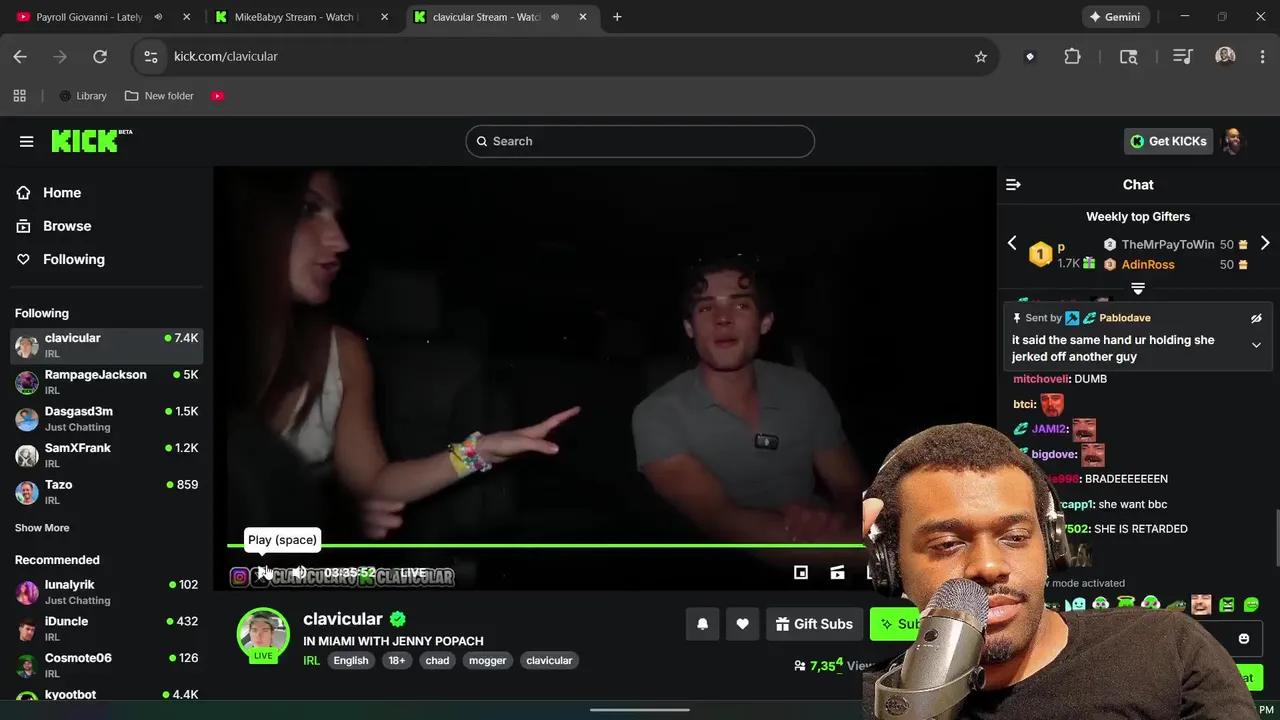Click the LIVE indicator in player controls

pos(413,573)
